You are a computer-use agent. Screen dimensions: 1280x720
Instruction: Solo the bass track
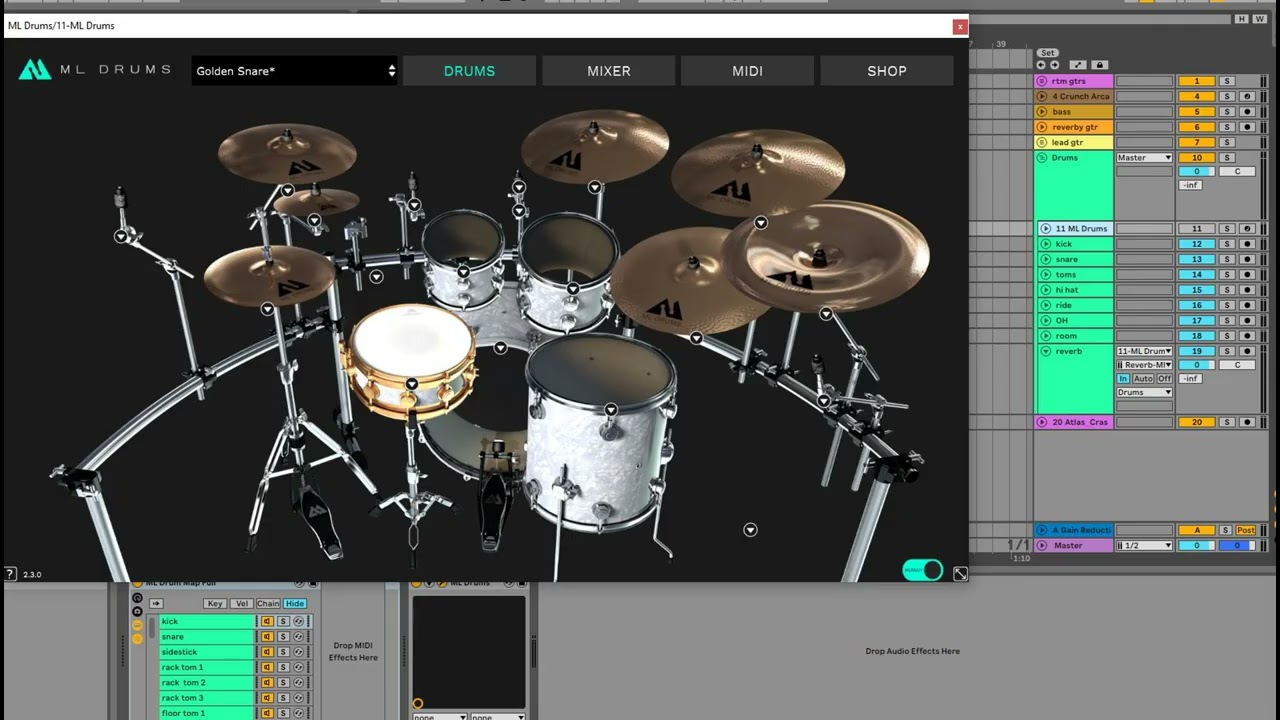click(1227, 112)
